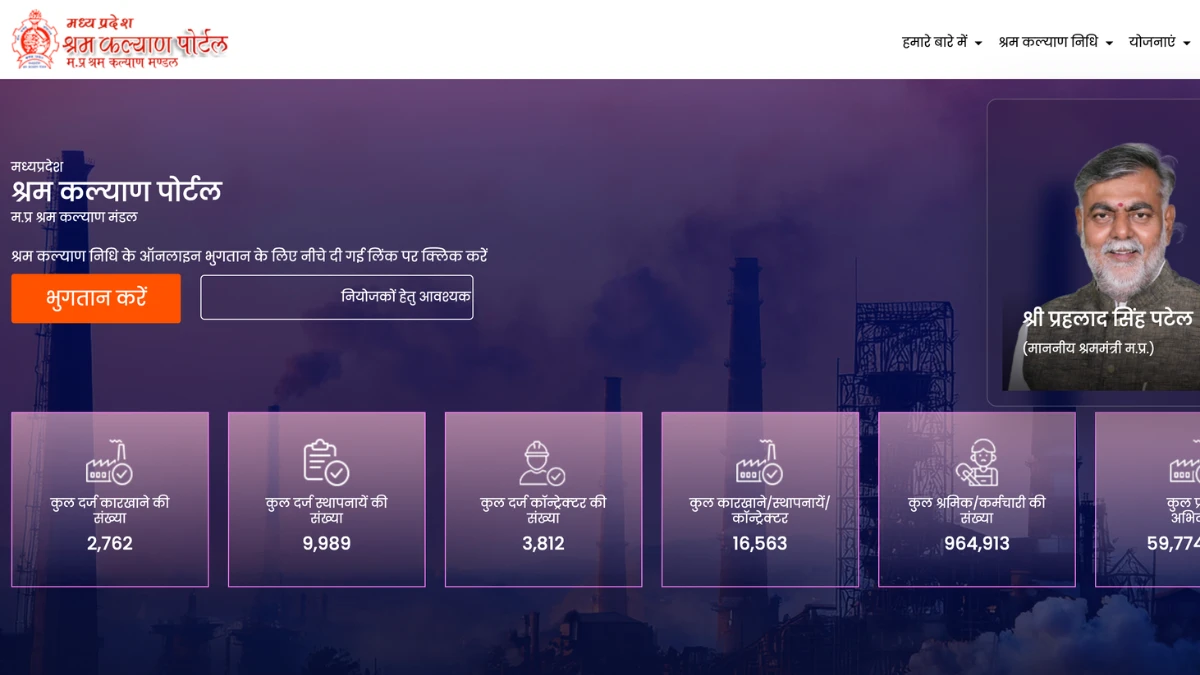The width and height of the screenshot is (1200, 675).
Task: Click factory icon above कुल कारखाने/स्थापनायें/कॉन्ट्रेक्टर
Action: coord(759,462)
